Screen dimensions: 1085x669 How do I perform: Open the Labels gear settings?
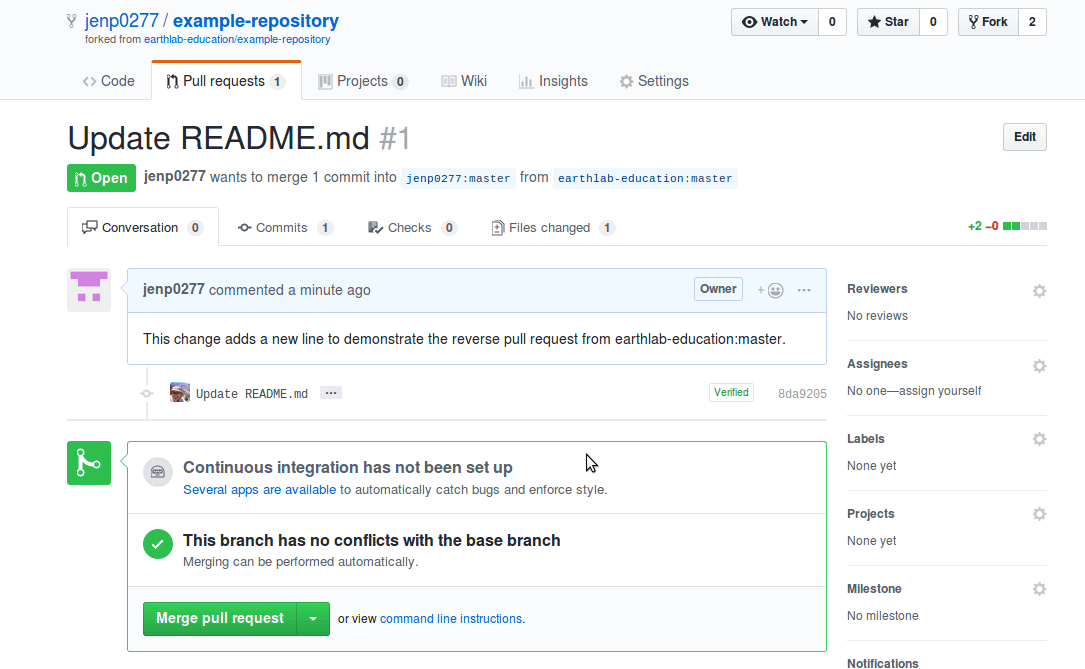[1039, 439]
